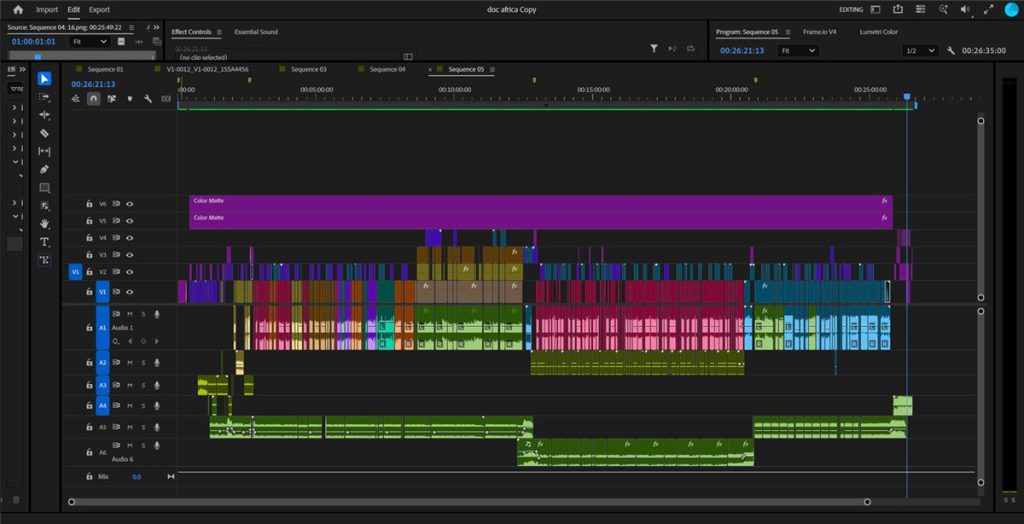Click the timeline horizontal zoom scrollbar
Image resolution: width=1024 pixels, height=524 pixels.
[469, 502]
